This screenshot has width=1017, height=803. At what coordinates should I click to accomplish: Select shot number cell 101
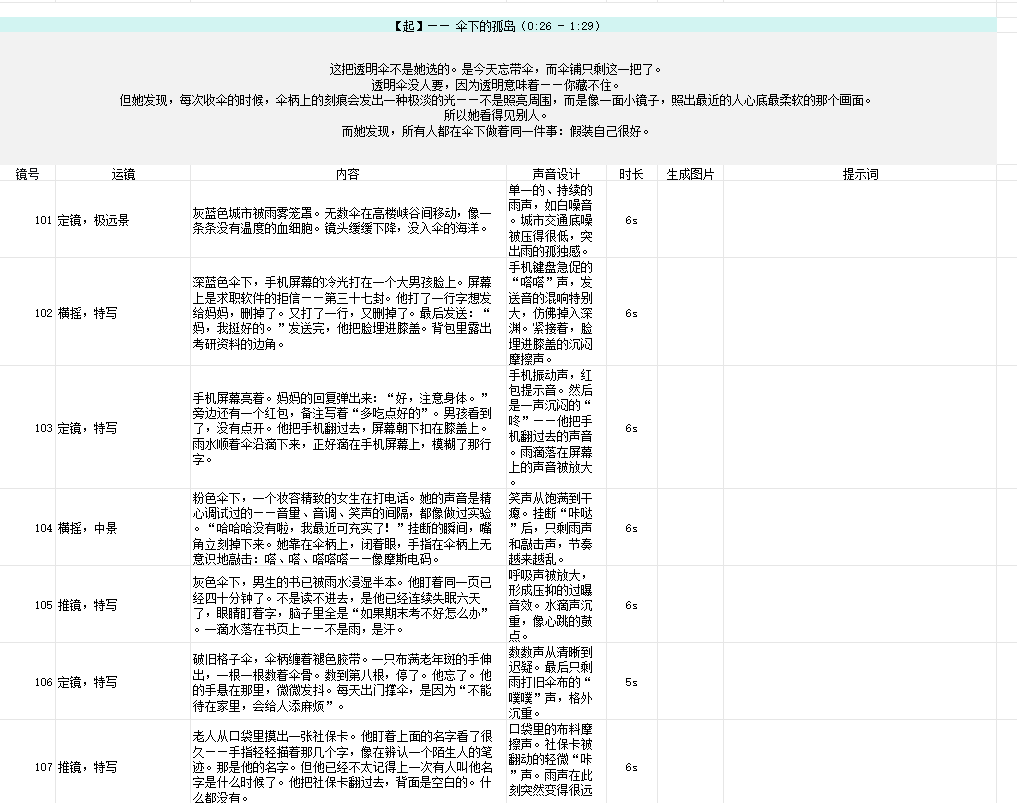[x=27, y=220]
